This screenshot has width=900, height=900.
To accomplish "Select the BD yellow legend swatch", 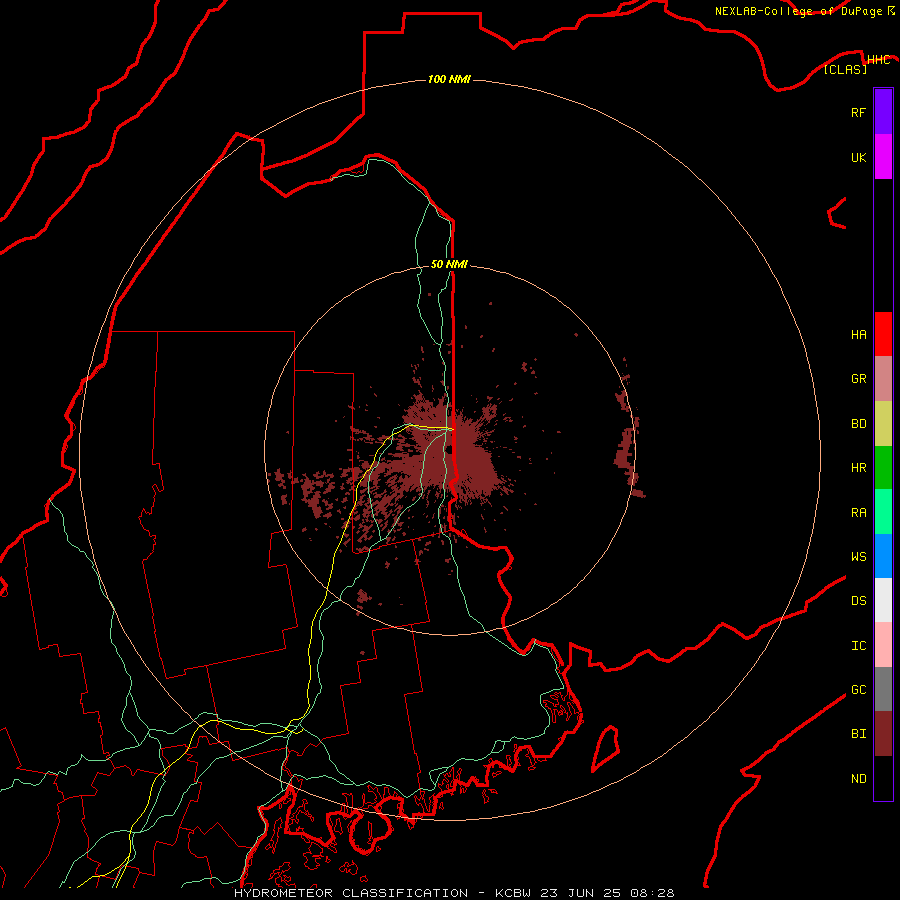I will click(883, 424).
